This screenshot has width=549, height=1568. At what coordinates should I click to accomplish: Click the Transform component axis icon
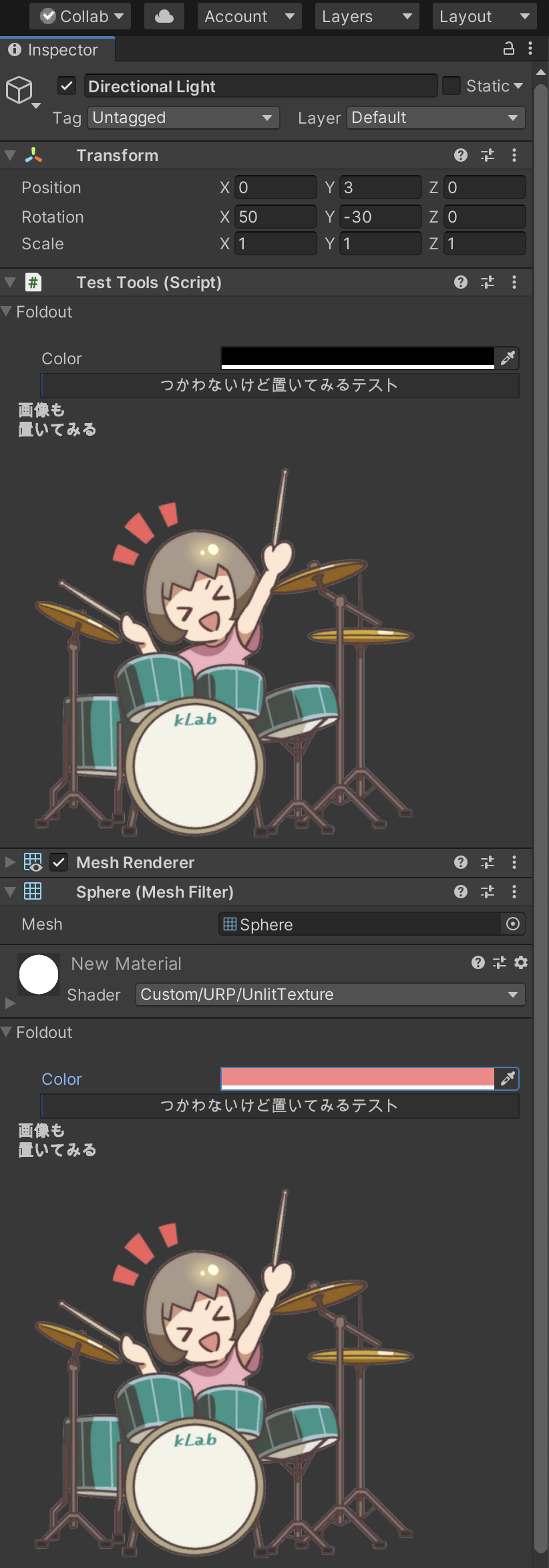click(x=33, y=155)
